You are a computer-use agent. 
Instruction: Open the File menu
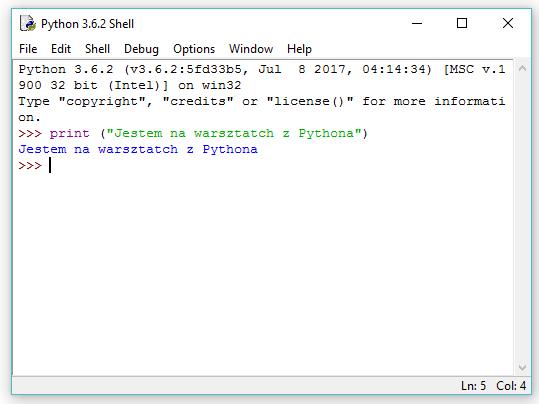[28, 49]
